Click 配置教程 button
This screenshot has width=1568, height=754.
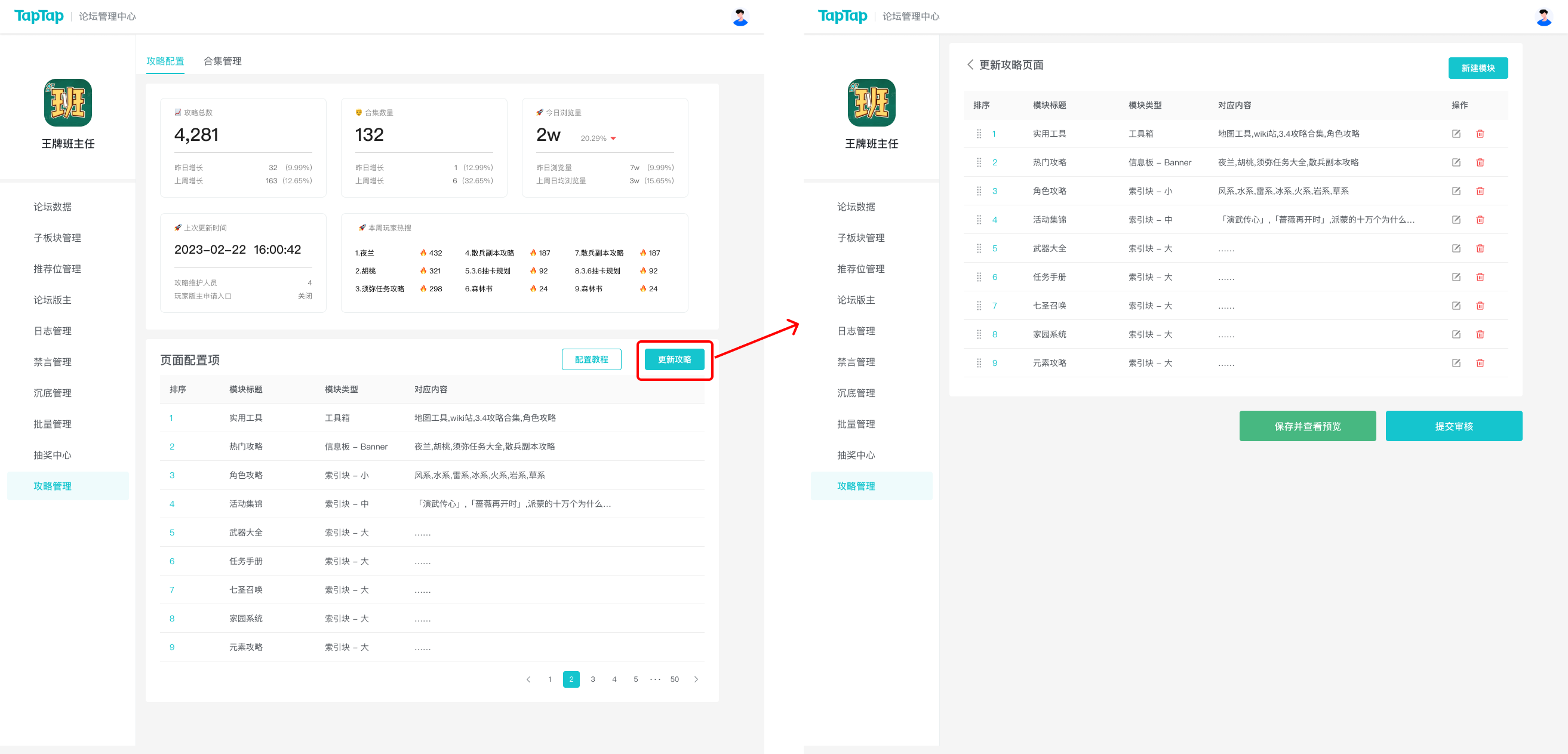(x=591, y=359)
